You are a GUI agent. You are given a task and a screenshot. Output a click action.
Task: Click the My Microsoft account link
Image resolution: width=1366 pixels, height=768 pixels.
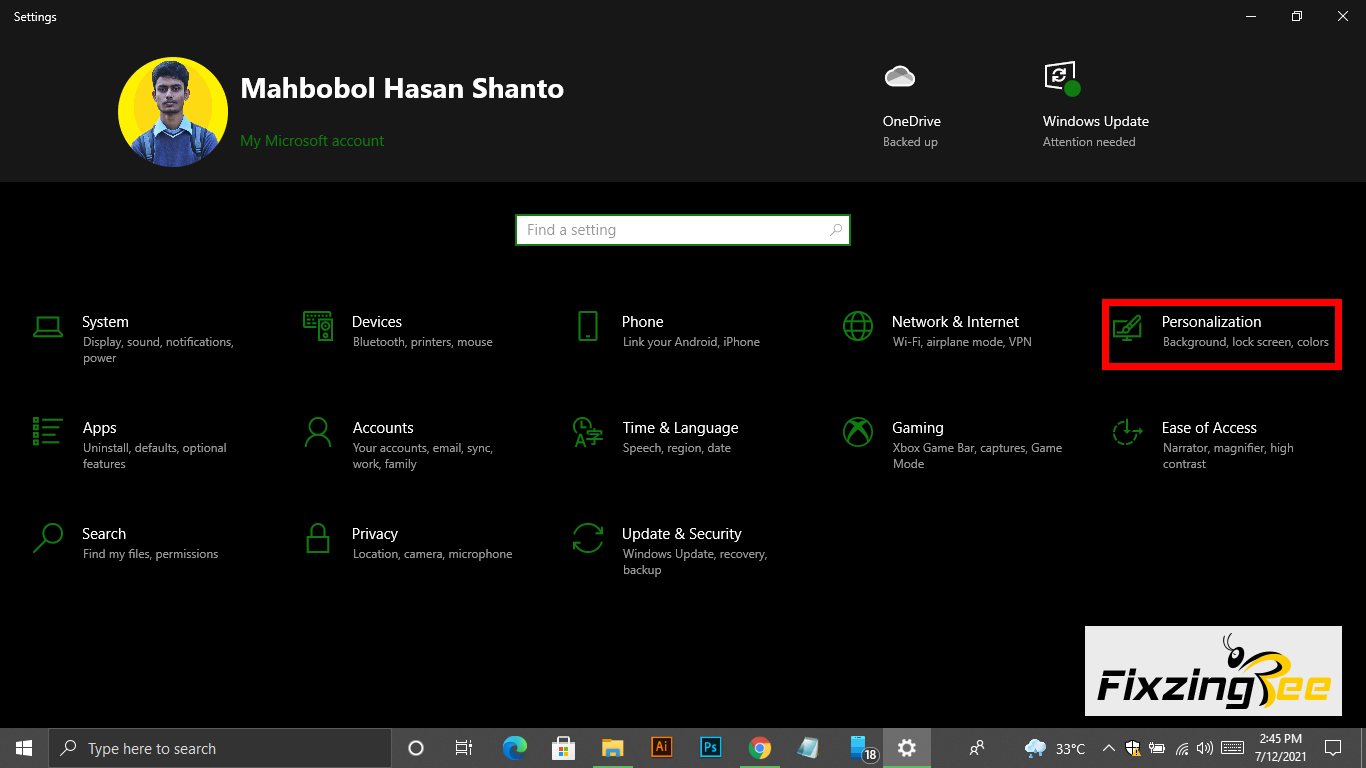pos(312,141)
